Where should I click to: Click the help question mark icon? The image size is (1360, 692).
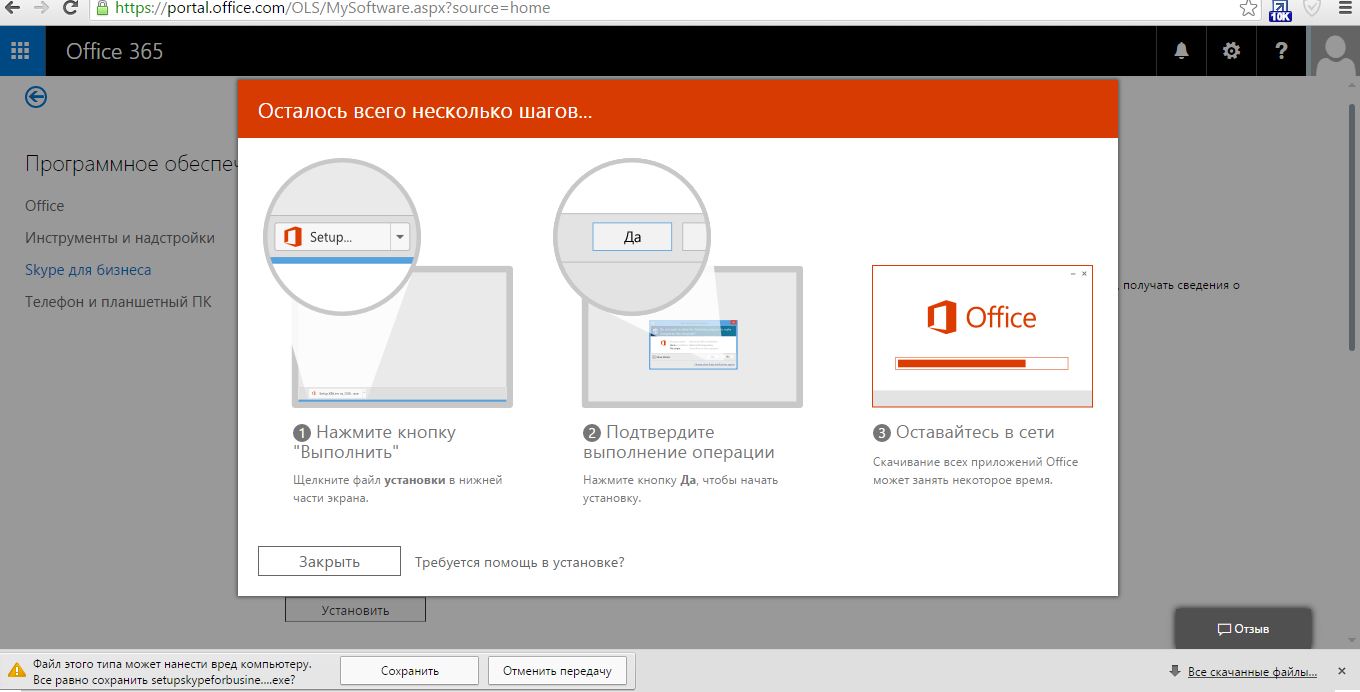pyautogui.click(x=1281, y=51)
